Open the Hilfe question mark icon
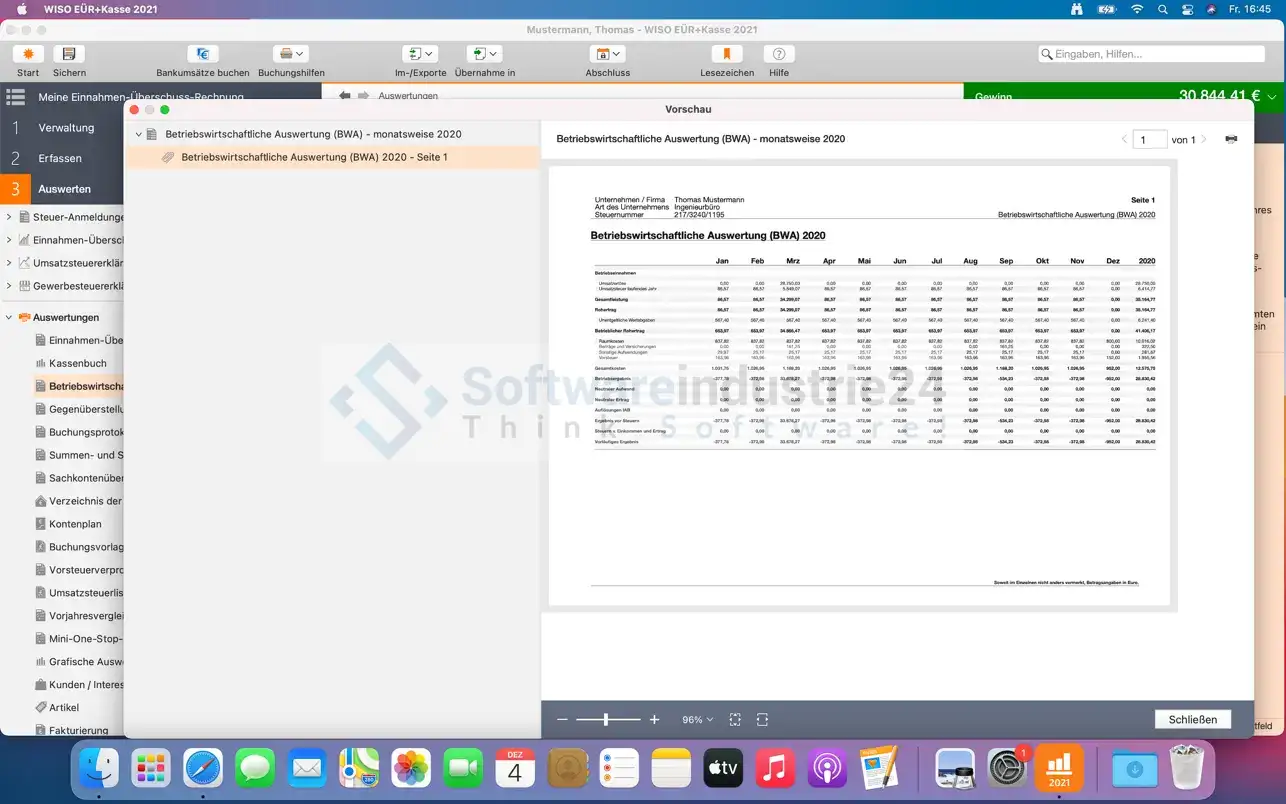The height and width of the screenshot is (804, 1286). 779,54
